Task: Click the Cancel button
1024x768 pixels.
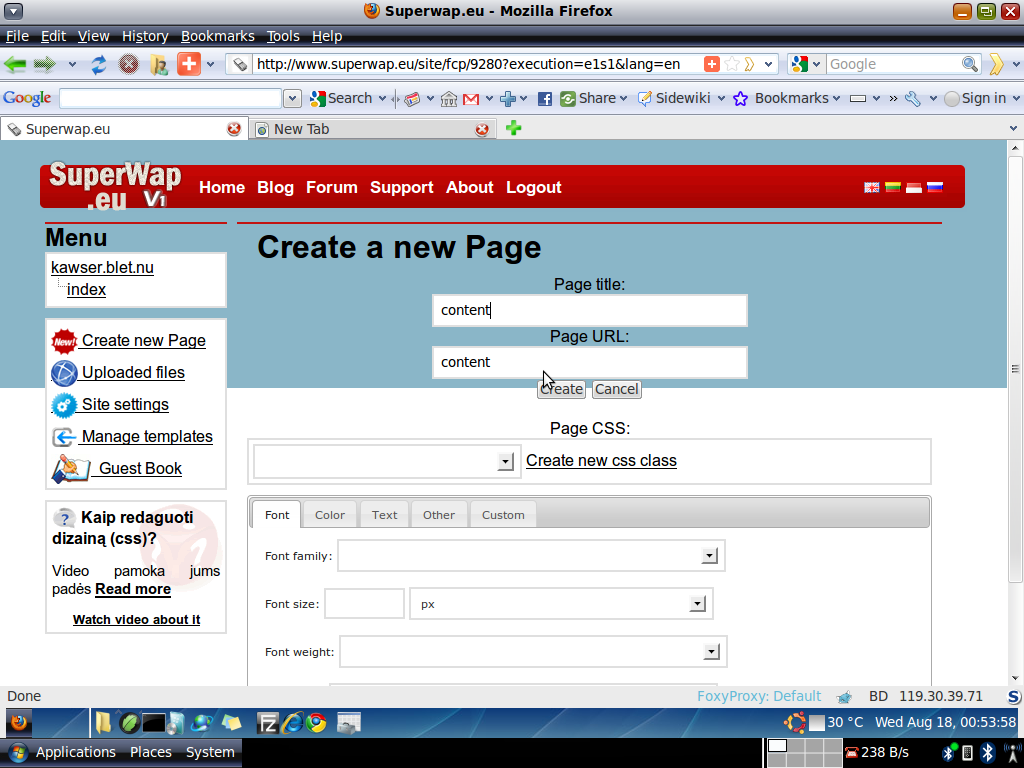Action: coord(616,389)
